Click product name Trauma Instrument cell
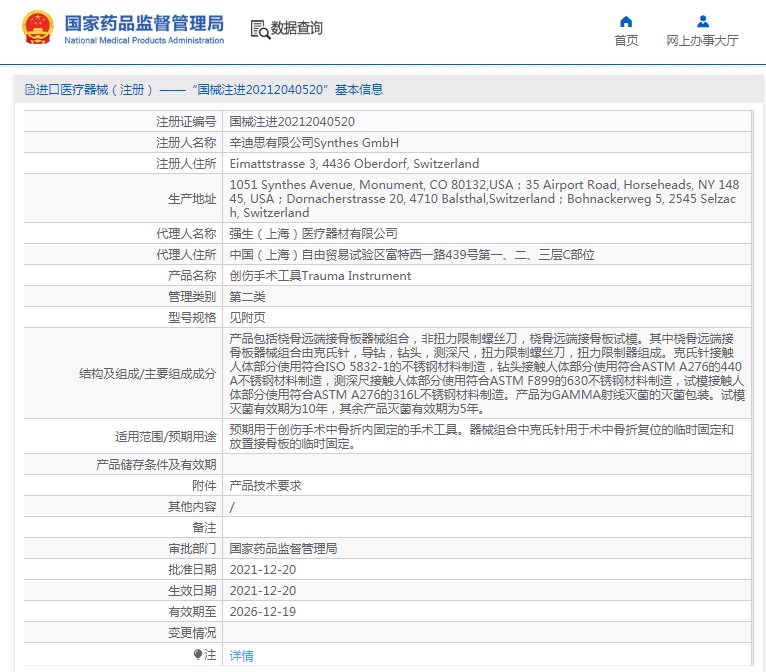The width and height of the screenshot is (766, 672). [320, 275]
